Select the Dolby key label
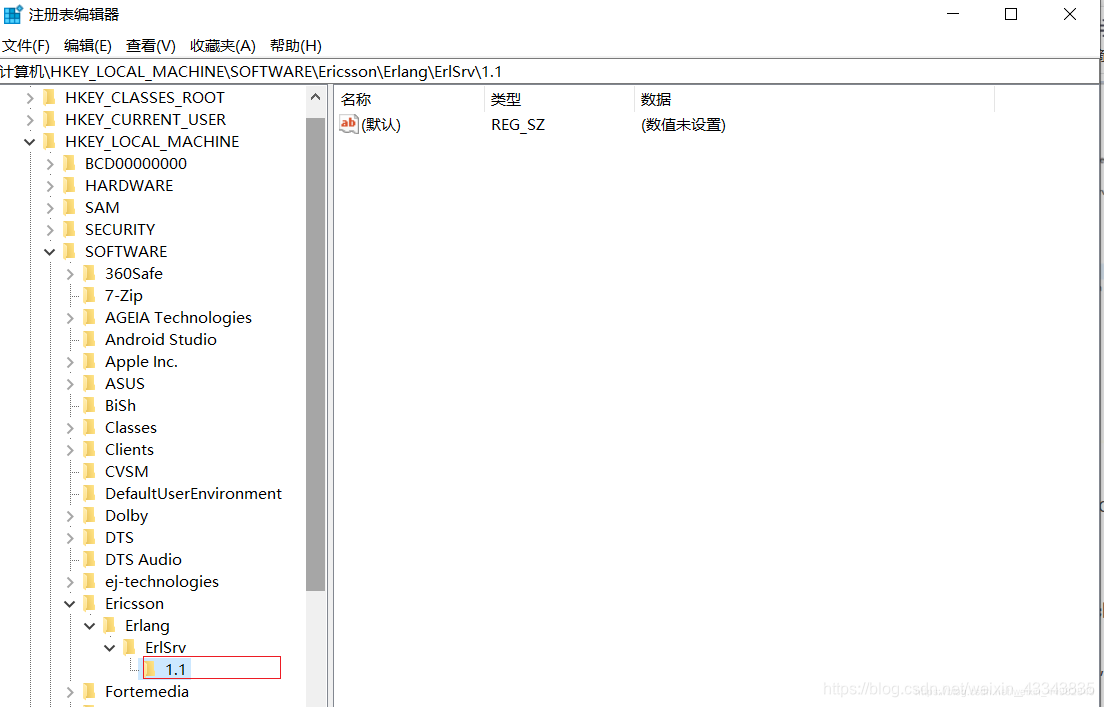The width and height of the screenshot is (1104, 707). pos(127,515)
